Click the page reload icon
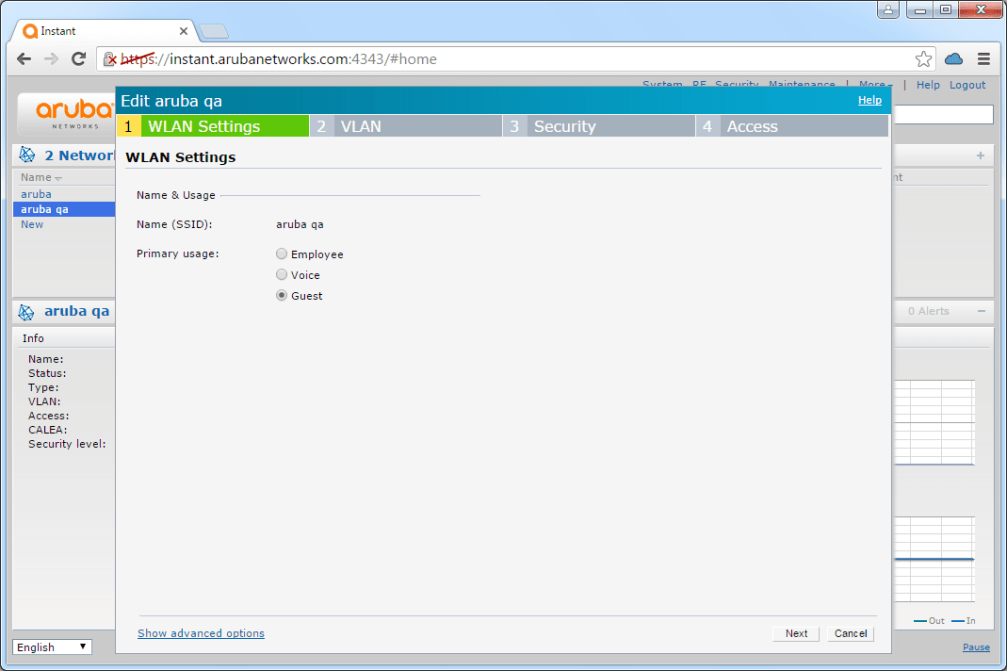Screen dimensions: 1007x671 (x=79, y=59)
